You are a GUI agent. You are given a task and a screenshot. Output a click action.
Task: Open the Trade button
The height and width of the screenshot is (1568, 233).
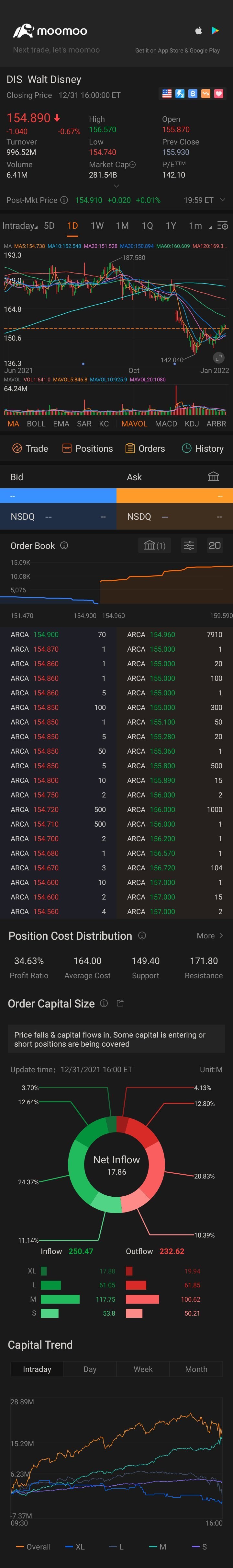click(x=30, y=448)
